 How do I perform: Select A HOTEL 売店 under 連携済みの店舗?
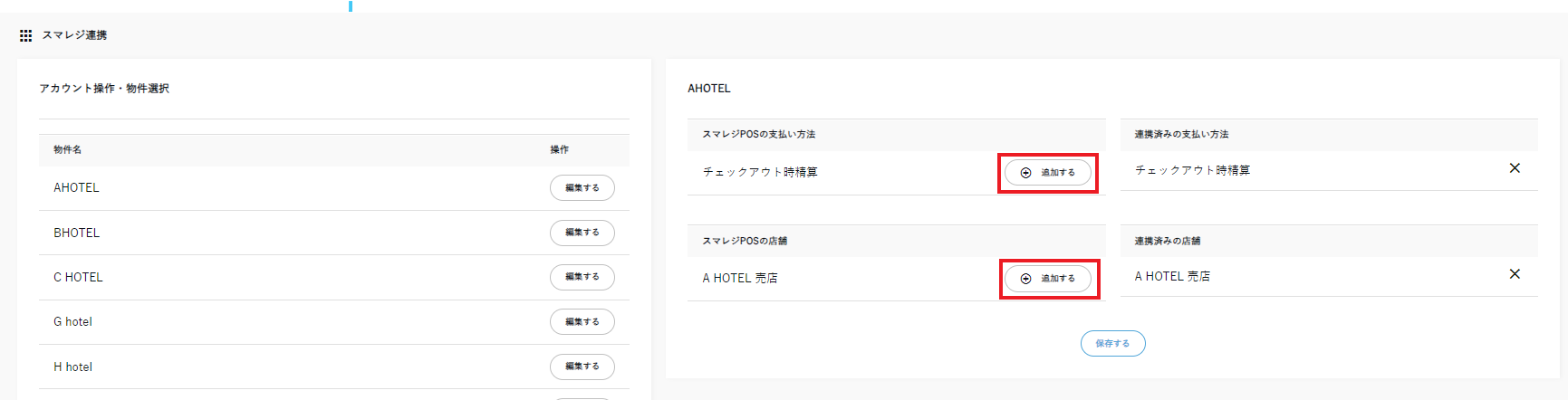[x=1172, y=277]
